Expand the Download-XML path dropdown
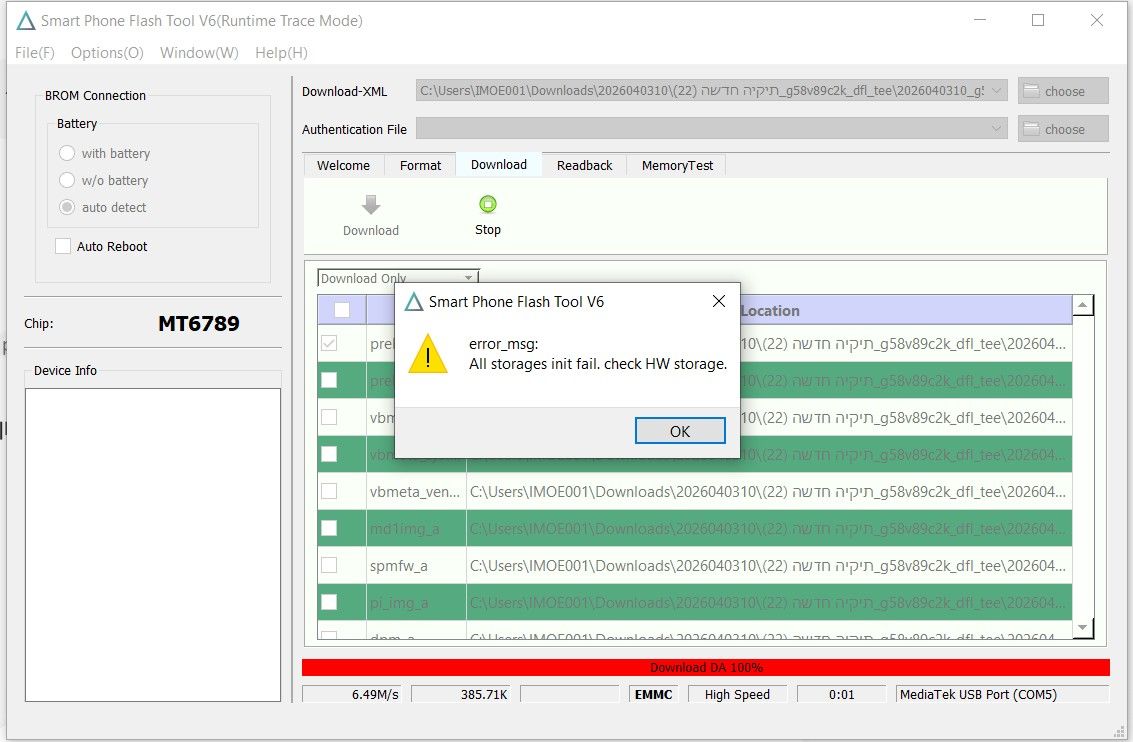 coord(996,91)
